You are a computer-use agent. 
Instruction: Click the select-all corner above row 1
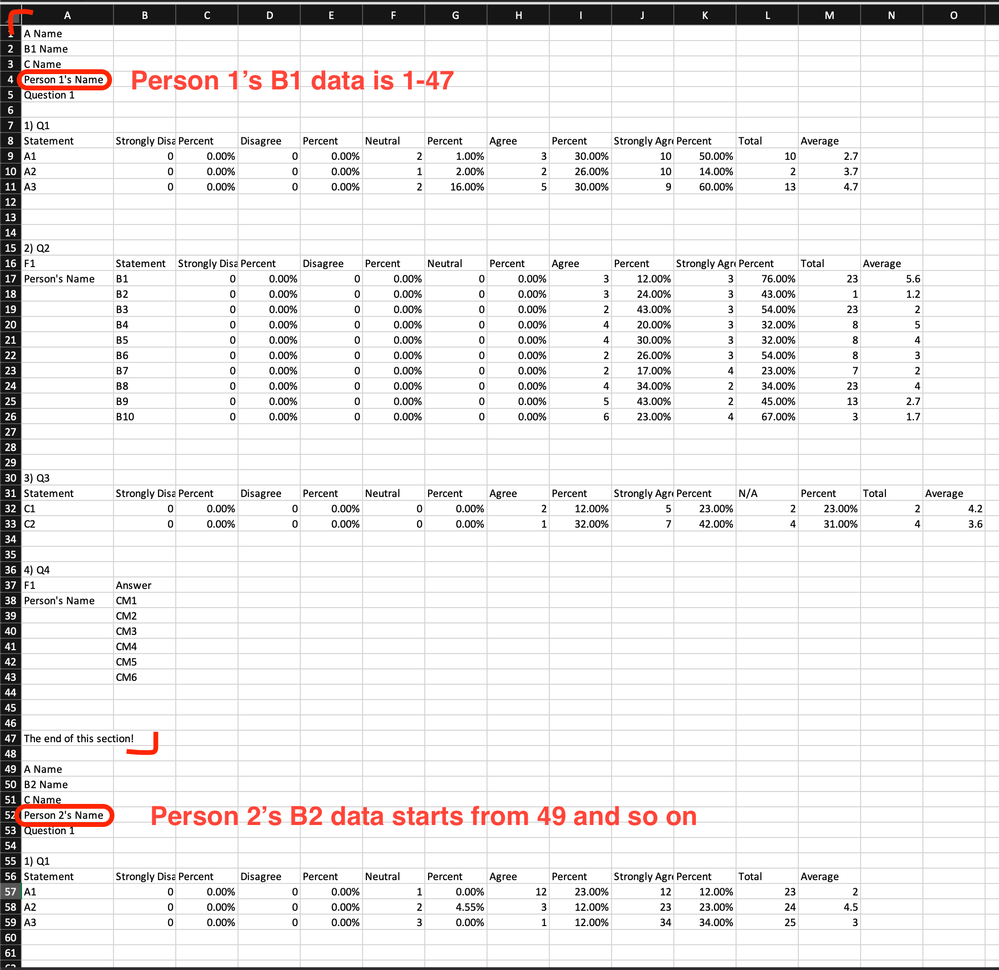[9, 14]
